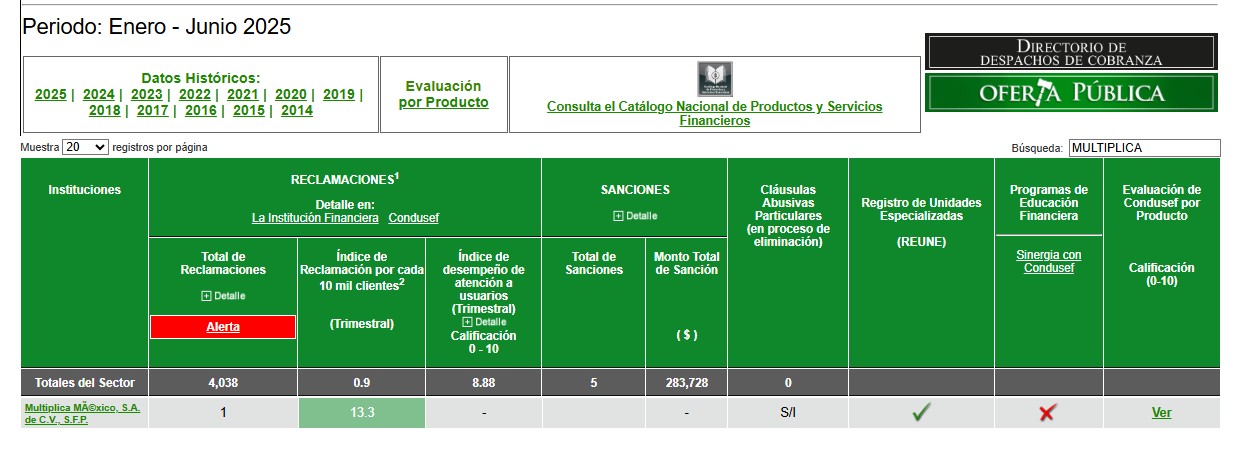1247x468 pixels.
Task: Click the Búsqueda search field
Action: 1144,148
